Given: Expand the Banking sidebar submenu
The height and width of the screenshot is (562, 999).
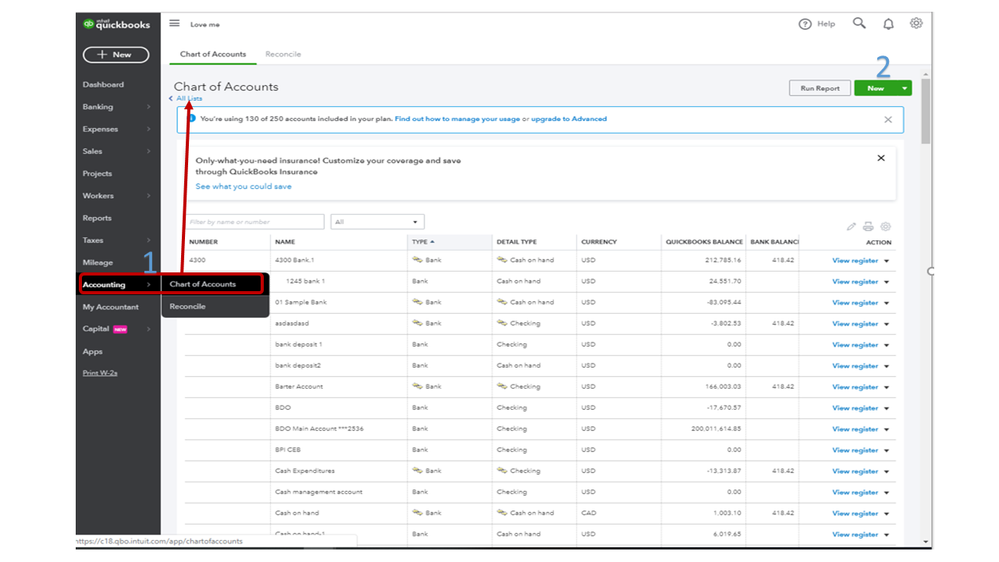Looking at the screenshot, I should [148, 106].
